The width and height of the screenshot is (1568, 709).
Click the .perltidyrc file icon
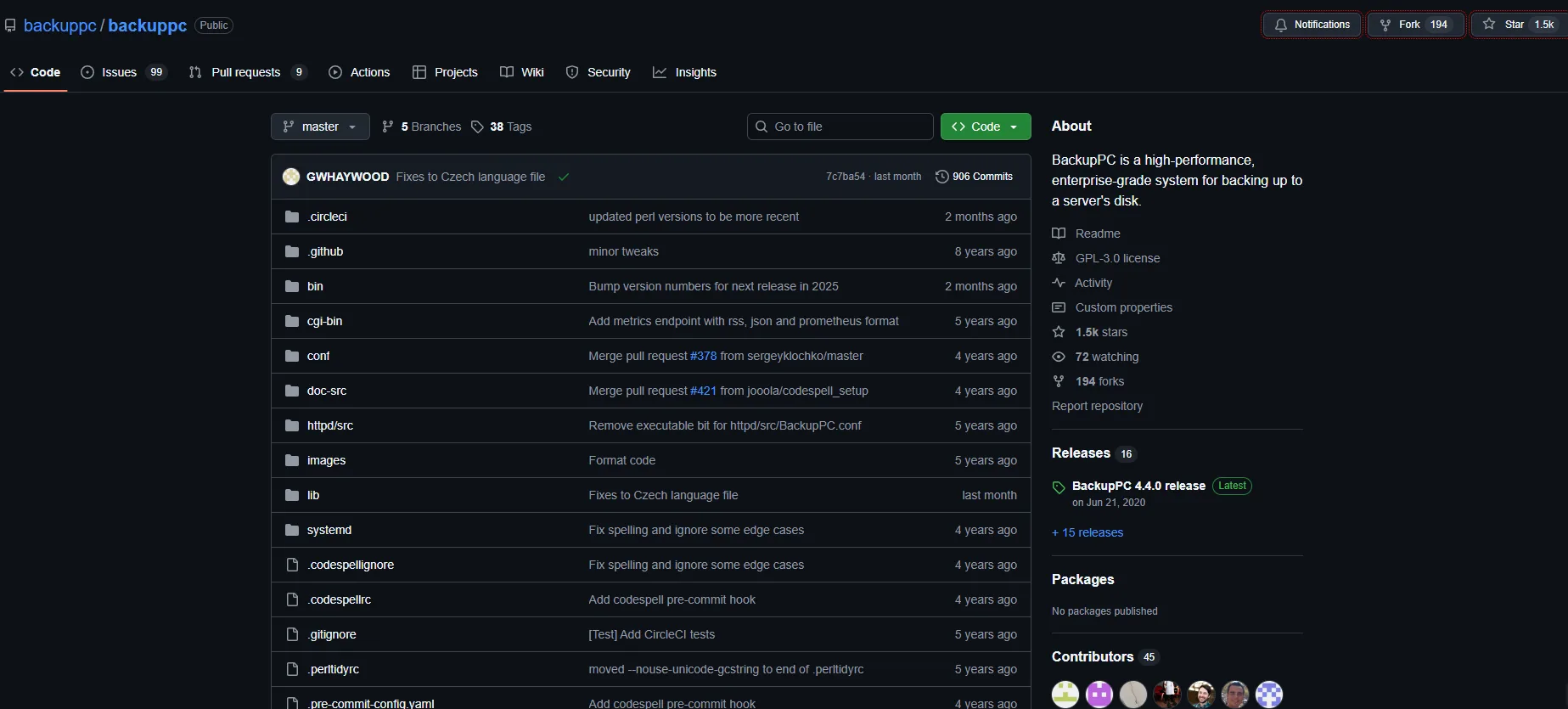click(x=292, y=669)
